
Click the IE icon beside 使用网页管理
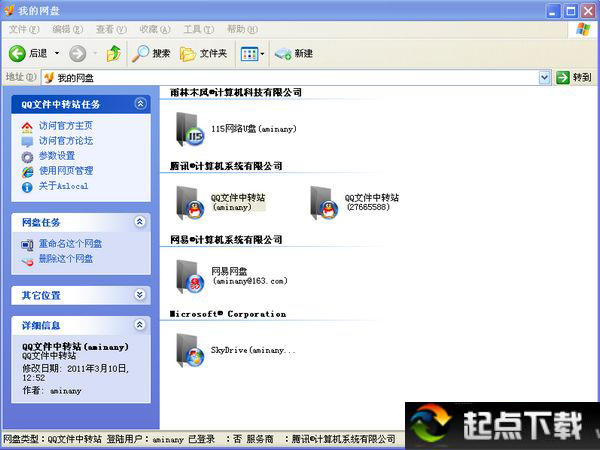(x=27, y=172)
